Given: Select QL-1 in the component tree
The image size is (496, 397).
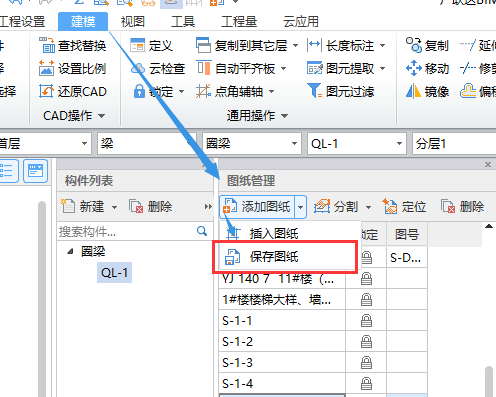Looking at the screenshot, I should [x=114, y=273].
